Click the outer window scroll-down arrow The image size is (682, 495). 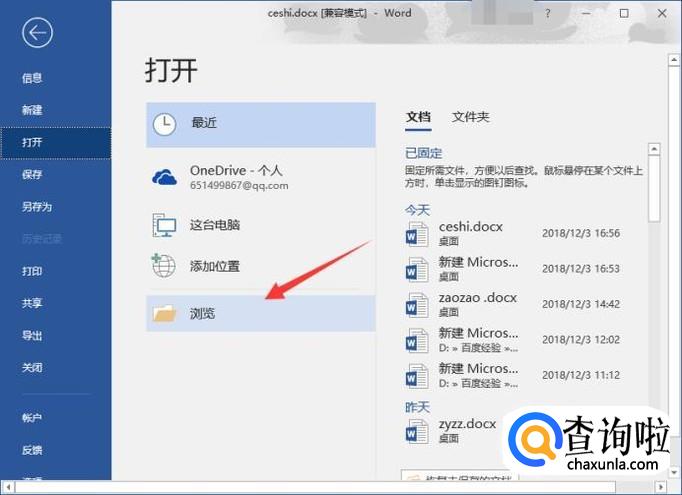click(674, 472)
